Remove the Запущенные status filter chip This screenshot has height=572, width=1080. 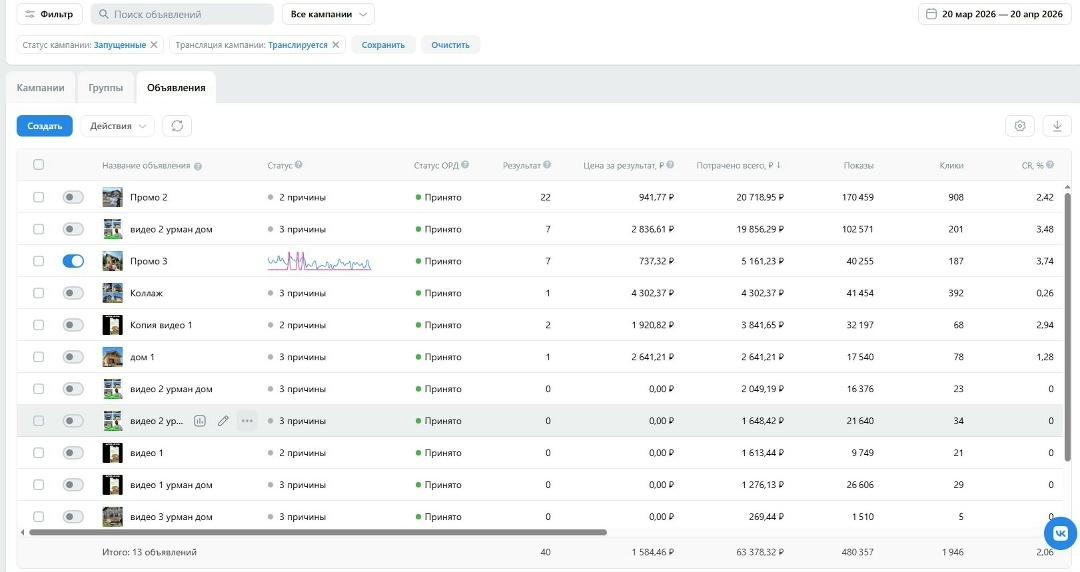coord(154,45)
